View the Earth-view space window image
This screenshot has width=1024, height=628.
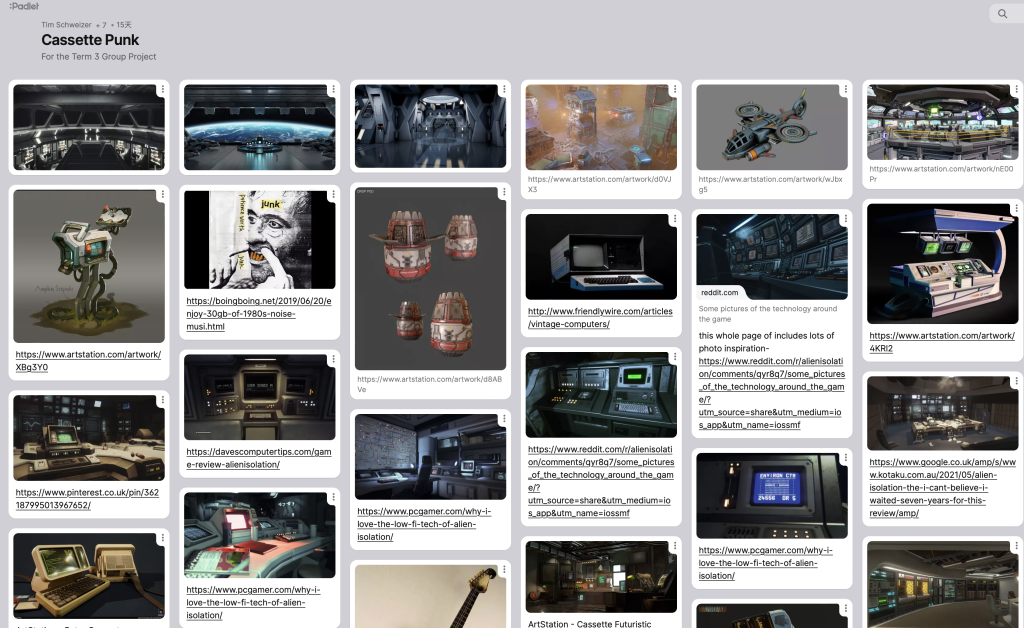[x=259, y=127]
